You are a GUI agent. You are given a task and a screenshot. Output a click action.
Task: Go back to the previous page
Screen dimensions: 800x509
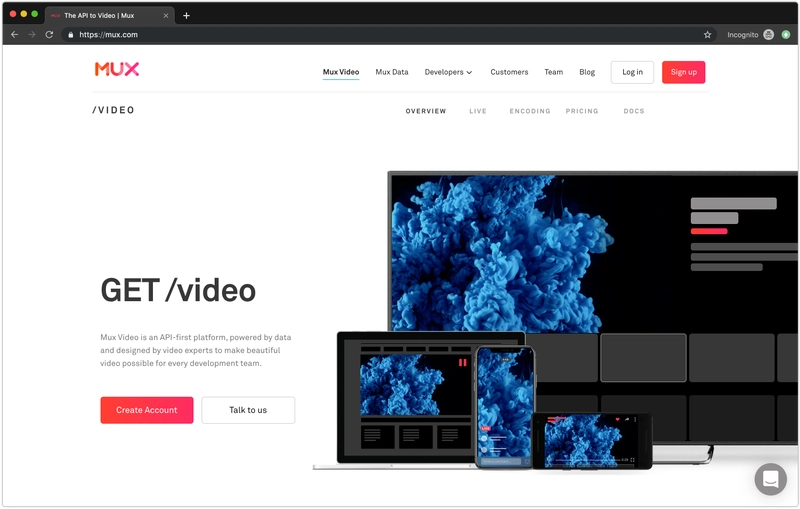click(14, 35)
